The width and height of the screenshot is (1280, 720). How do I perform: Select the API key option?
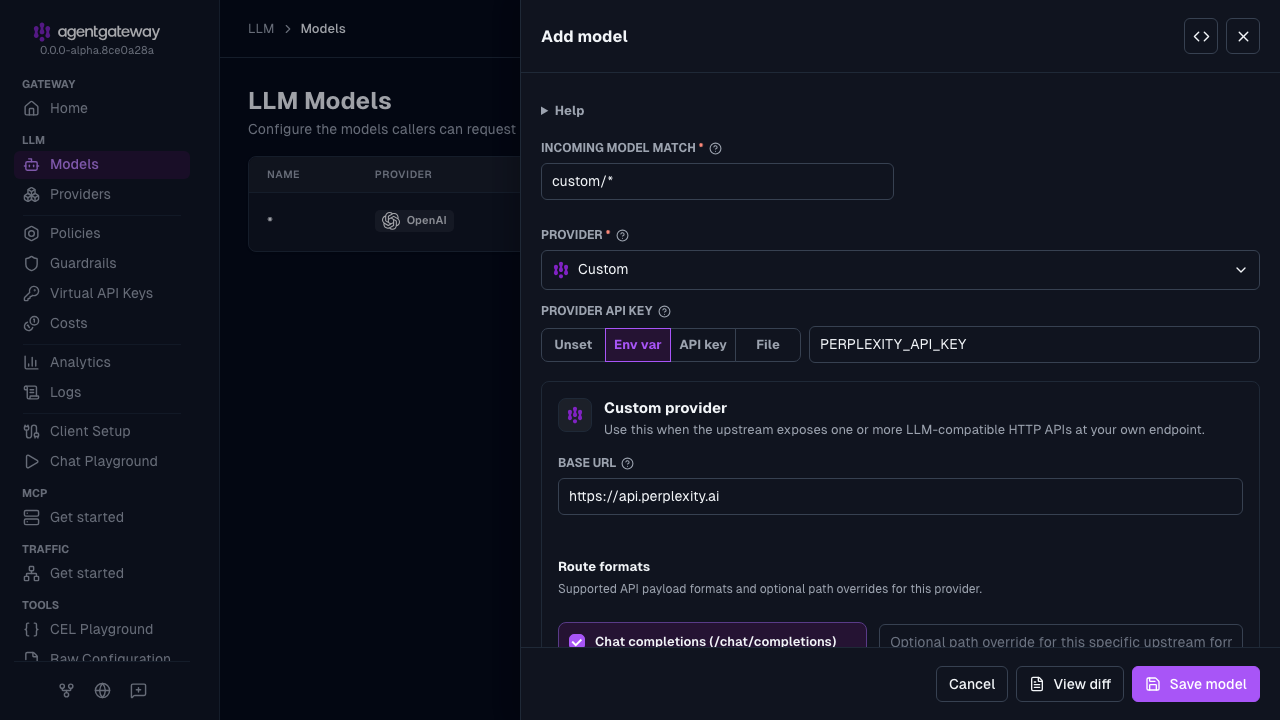pyautogui.click(x=703, y=345)
